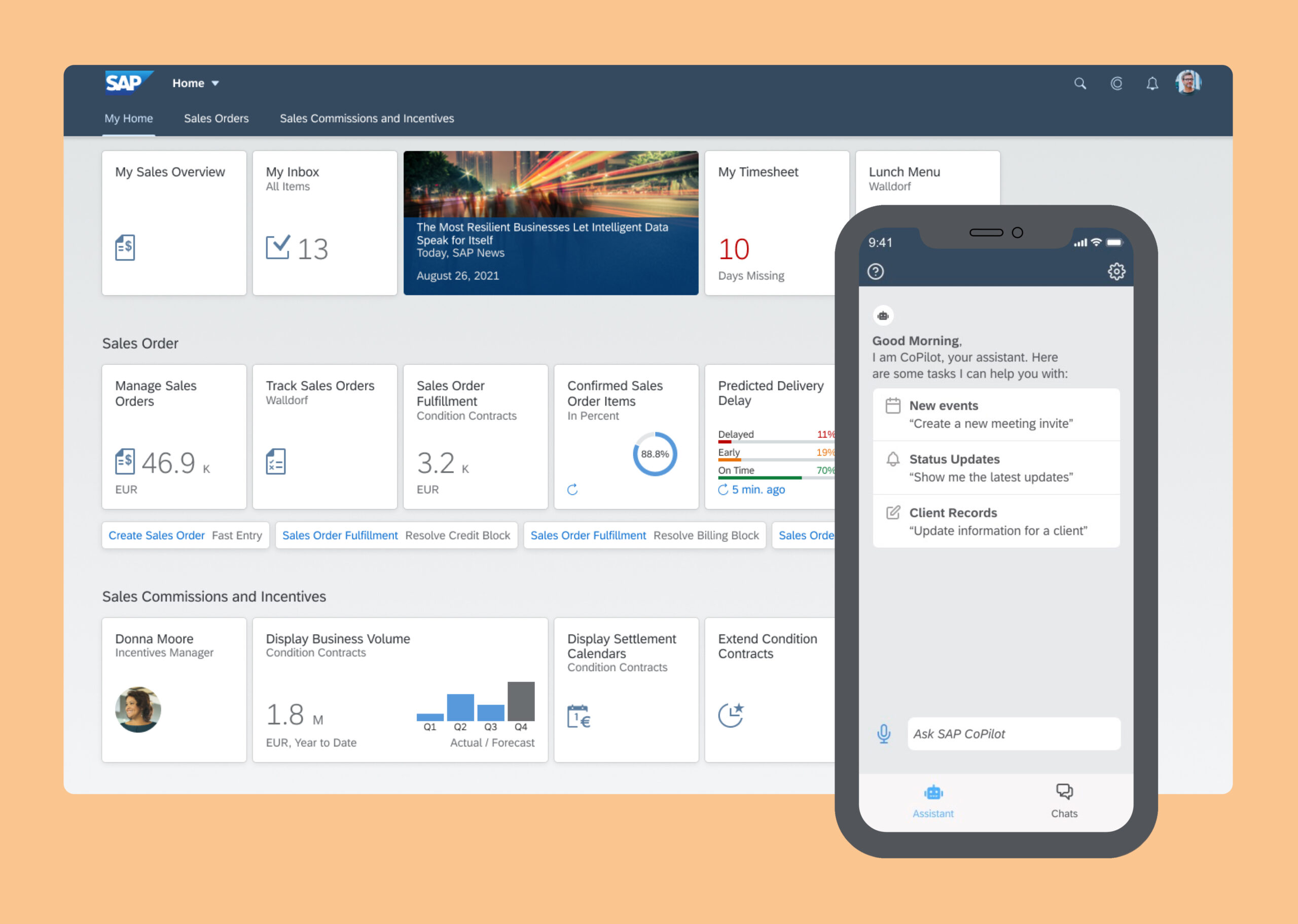
Task: Open the Home dropdown menu
Action: [196, 83]
